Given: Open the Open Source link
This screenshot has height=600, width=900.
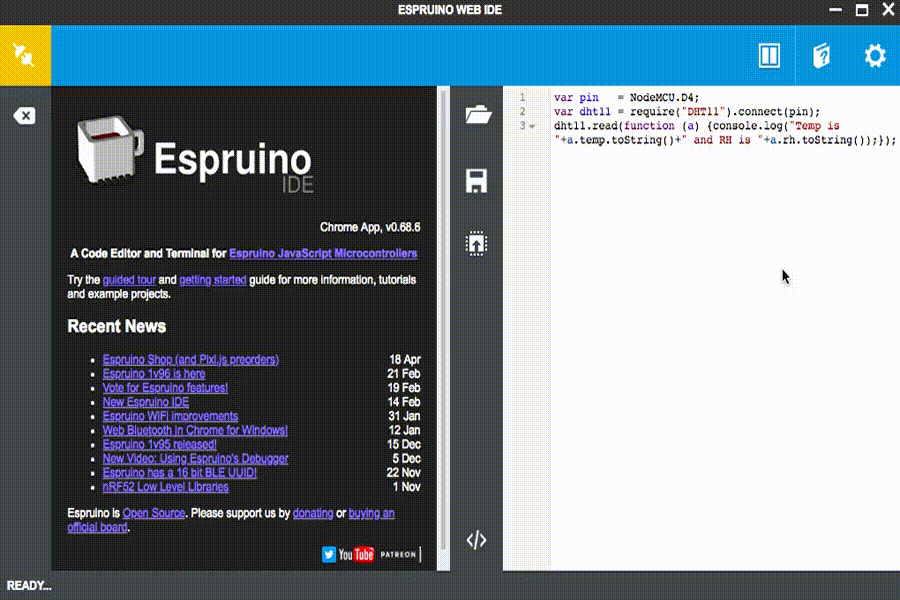Looking at the screenshot, I should 154,513.
